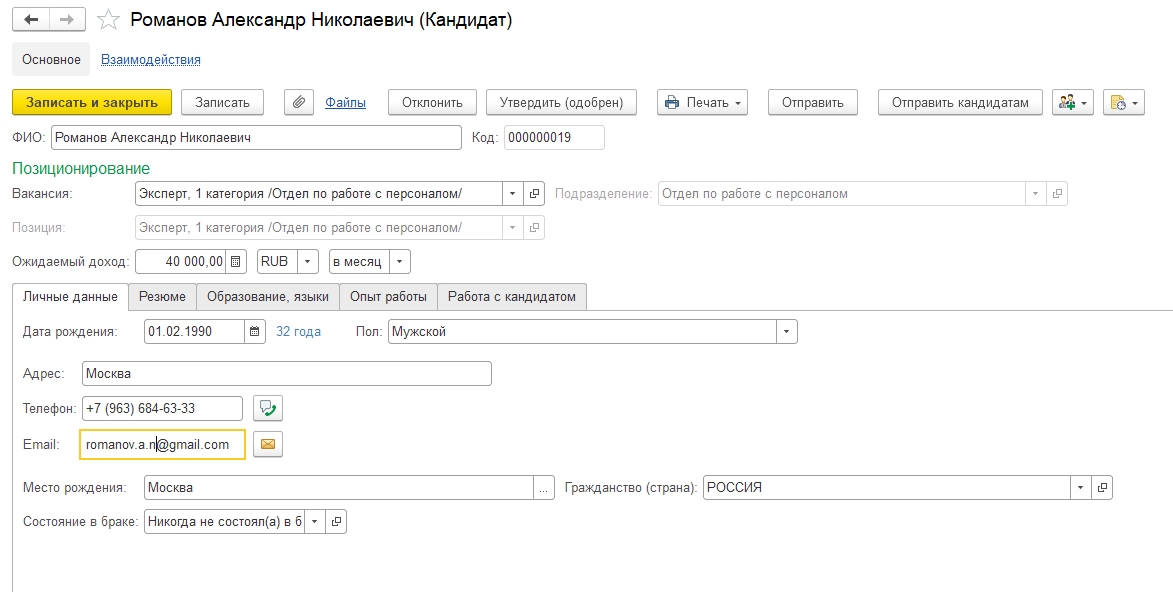Open calendar picker for birth date
The image size is (1173, 592).
point(256,331)
